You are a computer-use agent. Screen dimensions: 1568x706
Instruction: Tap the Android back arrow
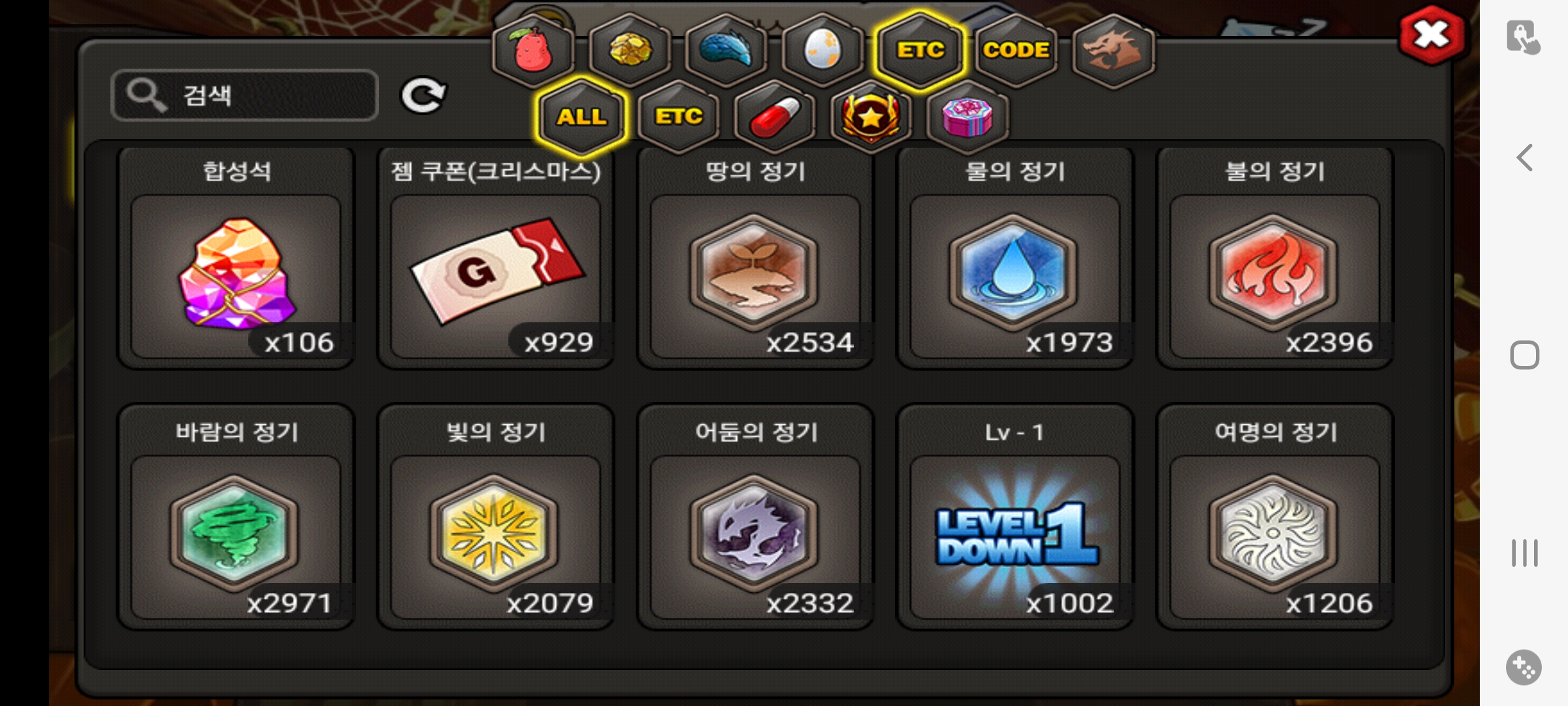point(1524,158)
